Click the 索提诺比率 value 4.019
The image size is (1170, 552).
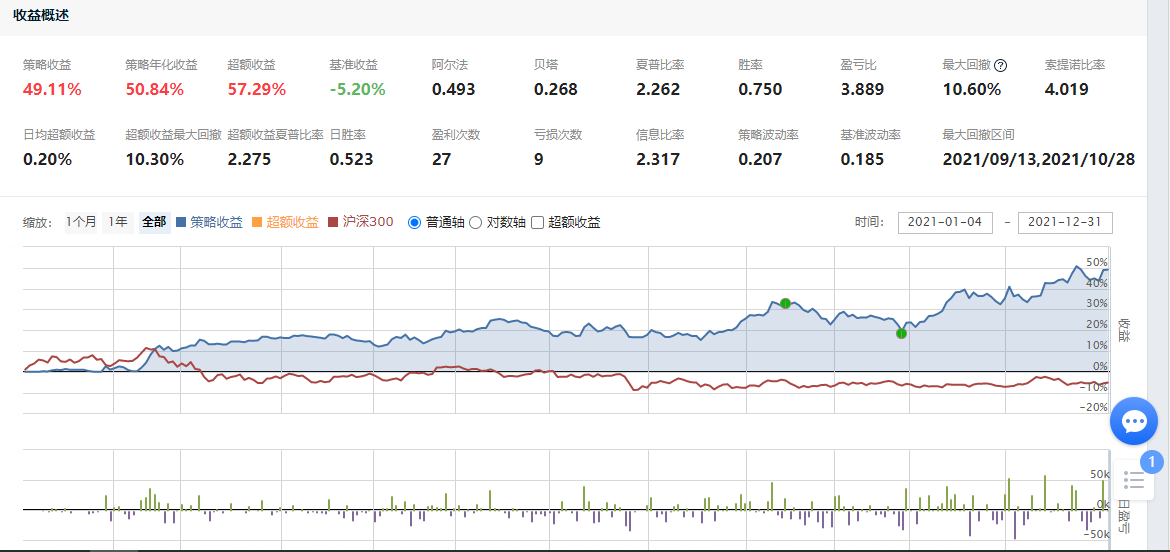1067,90
